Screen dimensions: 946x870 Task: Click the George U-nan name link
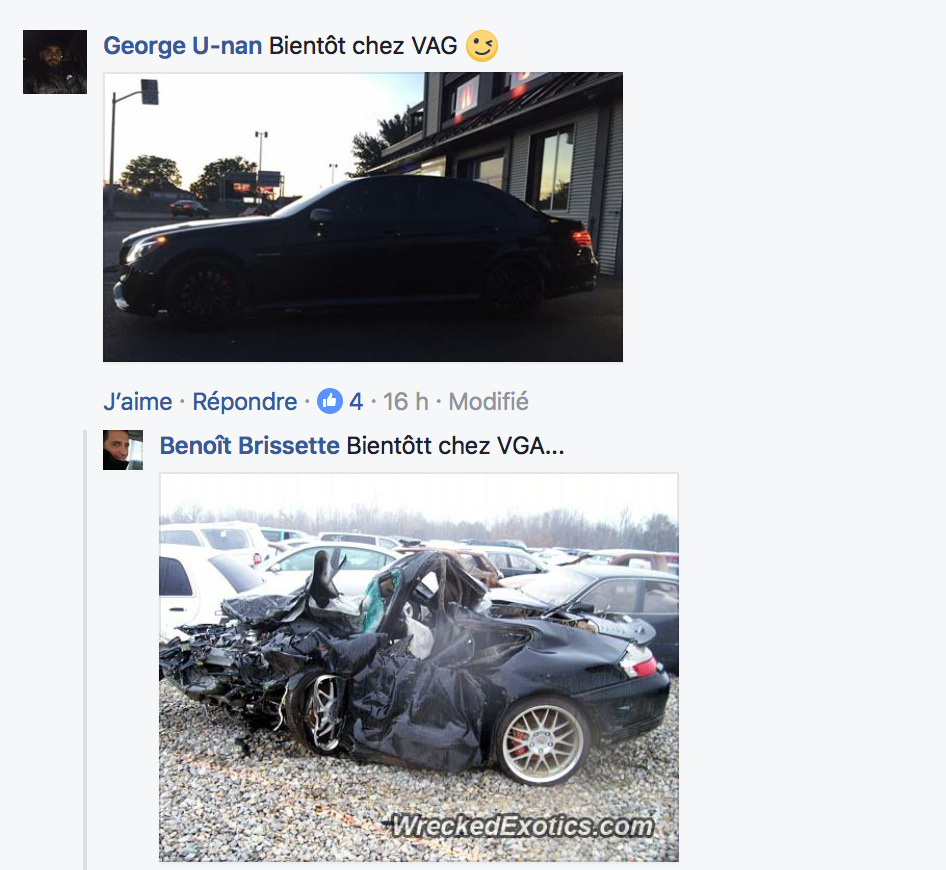[182, 46]
